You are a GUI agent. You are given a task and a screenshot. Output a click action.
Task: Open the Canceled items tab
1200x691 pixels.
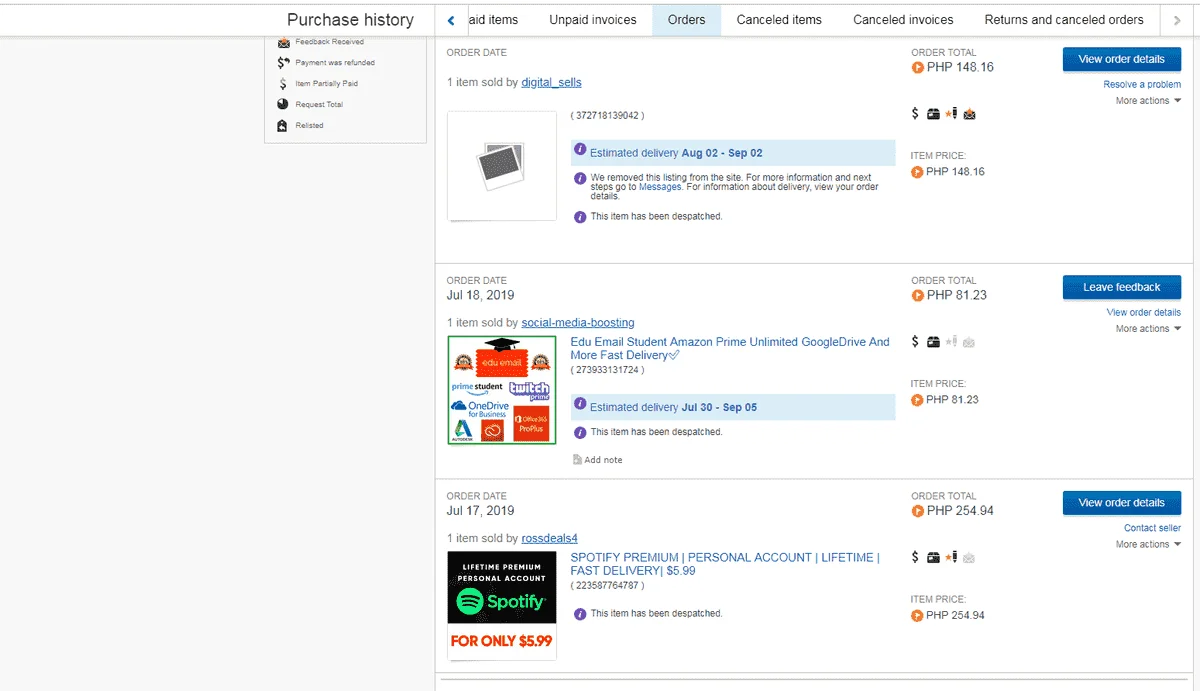click(779, 20)
